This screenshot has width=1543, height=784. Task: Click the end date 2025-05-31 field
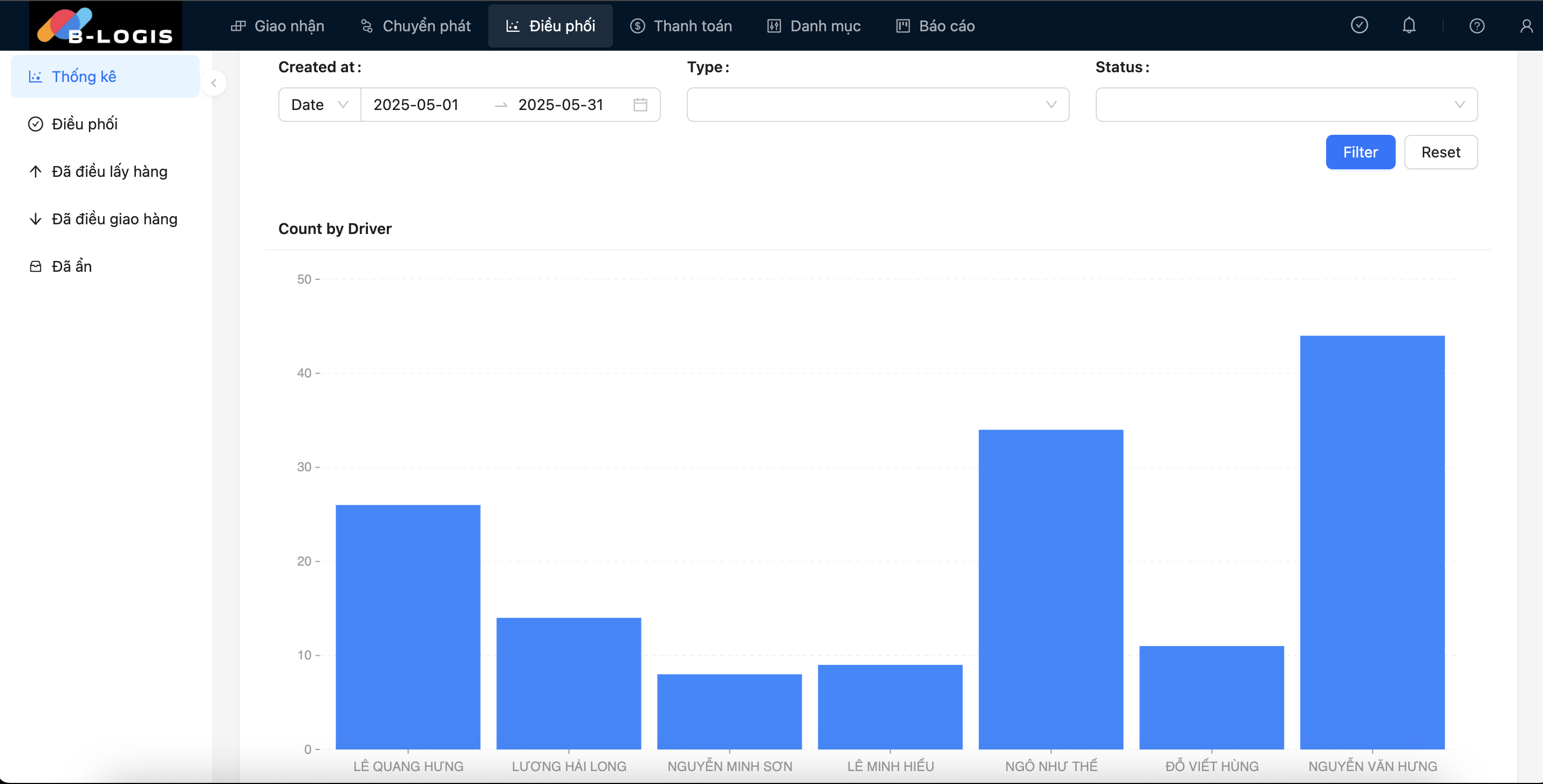pyautogui.click(x=561, y=105)
